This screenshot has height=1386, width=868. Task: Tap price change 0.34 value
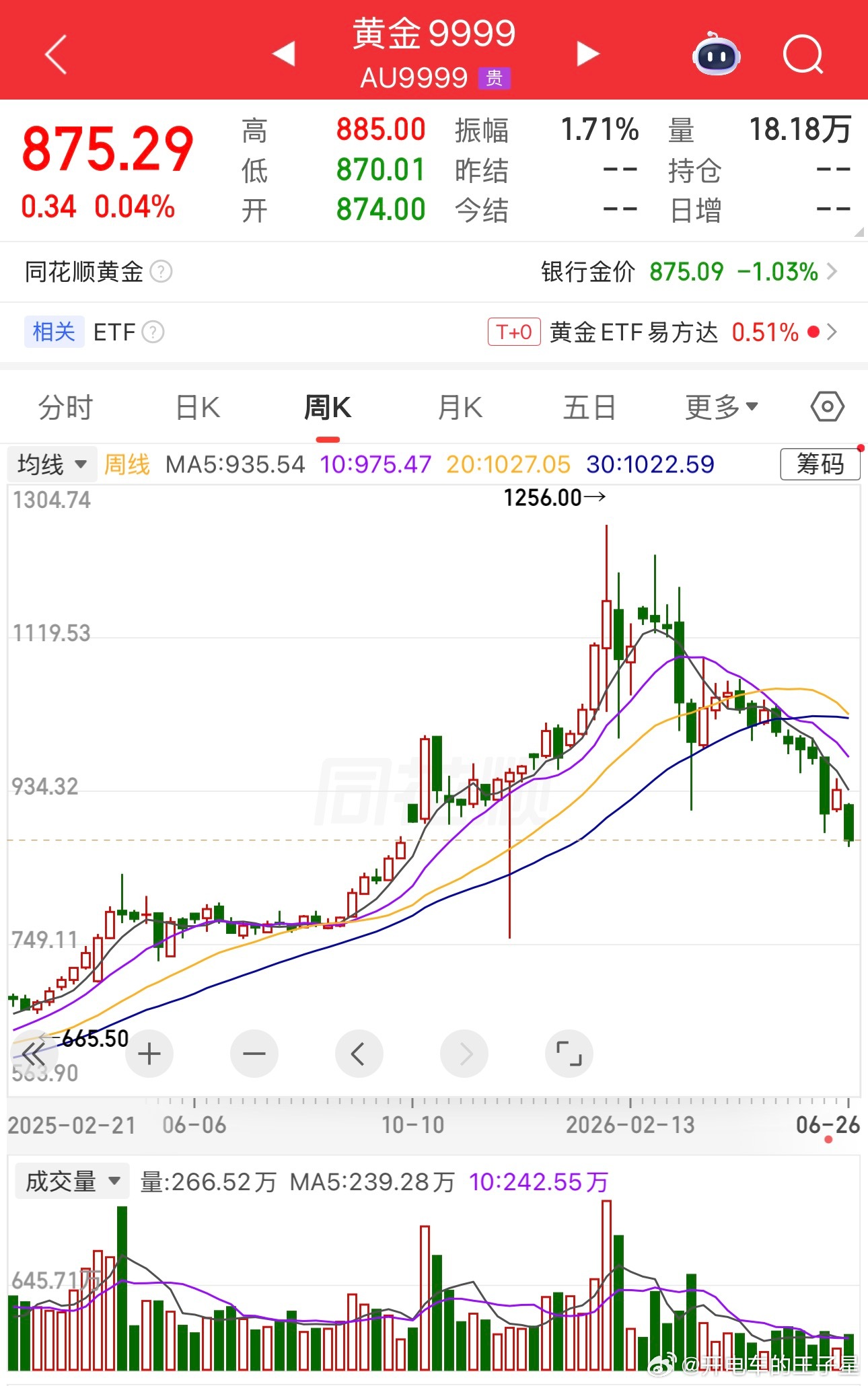(x=48, y=207)
